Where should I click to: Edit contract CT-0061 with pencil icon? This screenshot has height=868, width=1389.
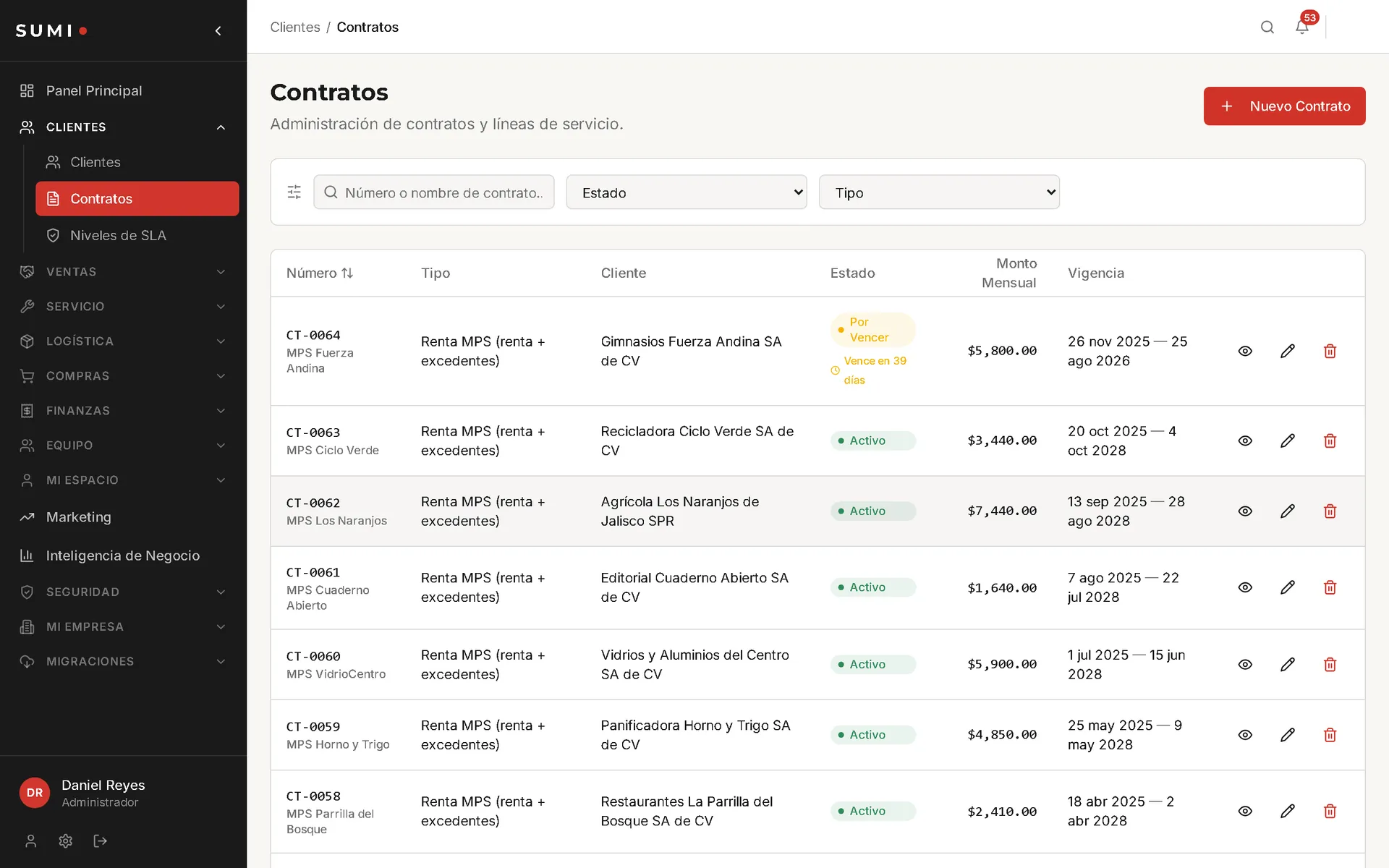[1287, 588]
